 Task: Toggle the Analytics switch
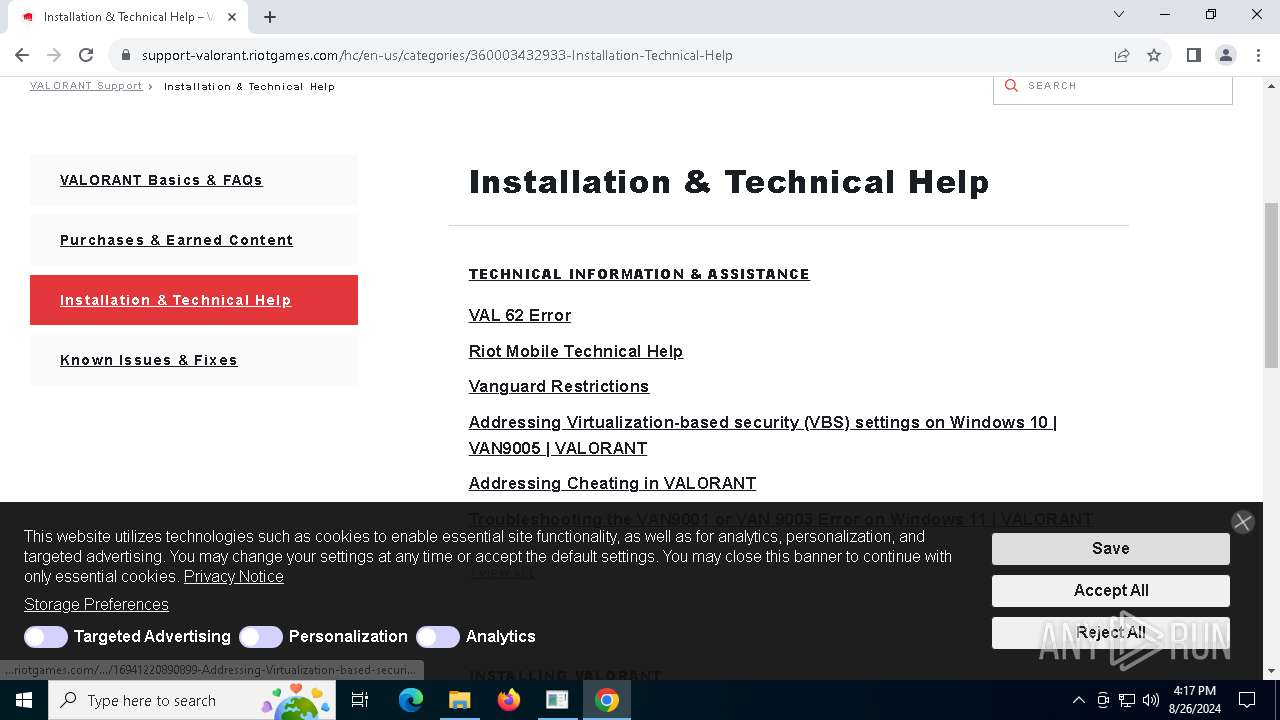[x=438, y=637]
